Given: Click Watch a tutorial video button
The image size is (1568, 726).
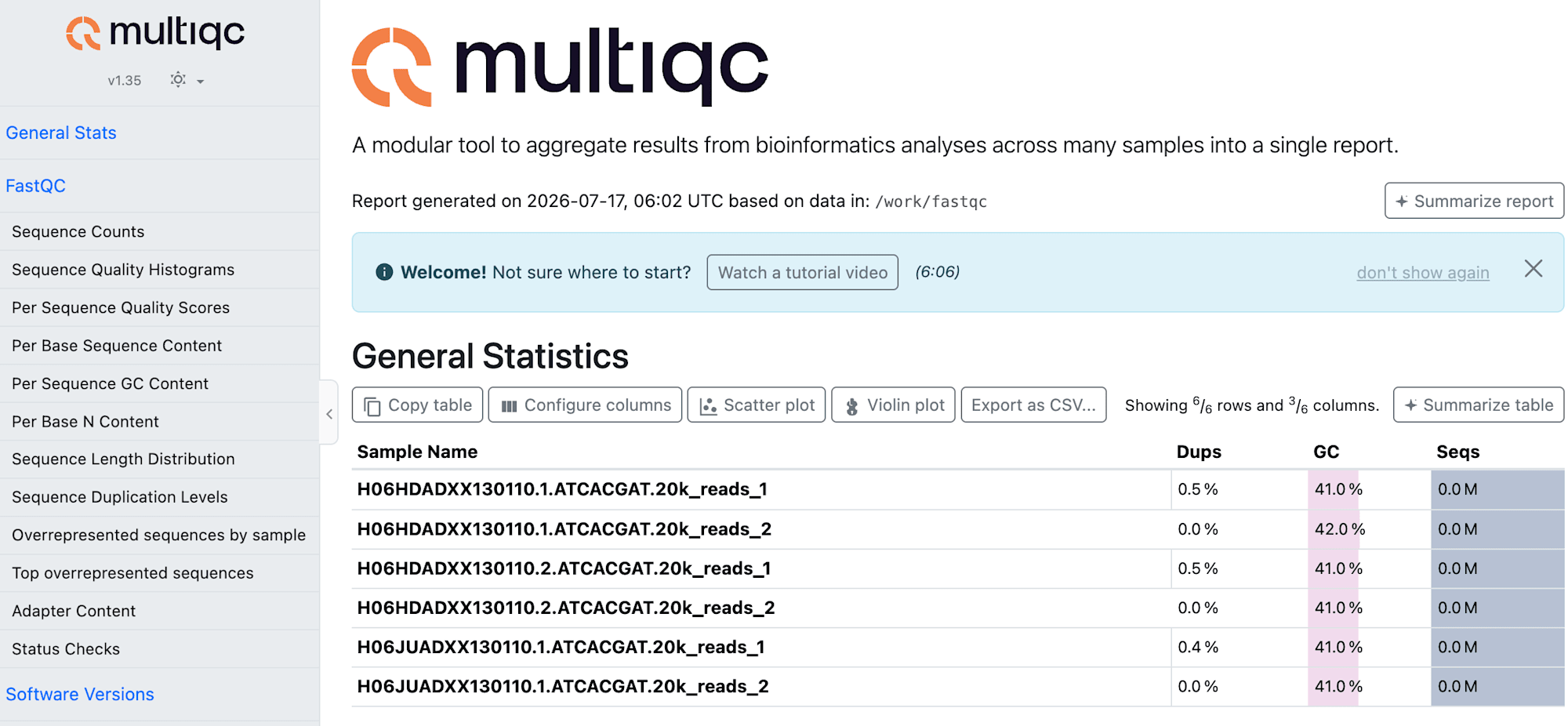Looking at the screenshot, I should pyautogui.click(x=802, y=272).
